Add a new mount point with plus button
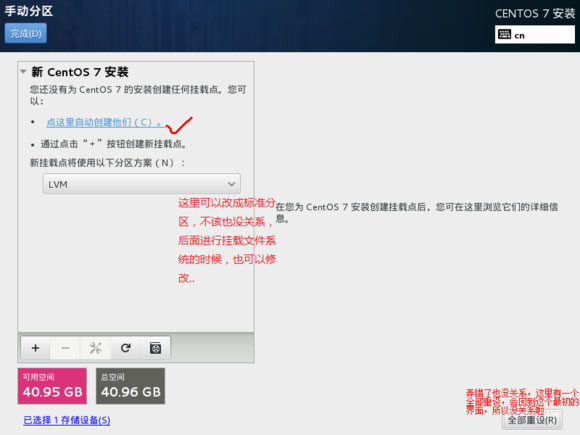 pos(36,348)
